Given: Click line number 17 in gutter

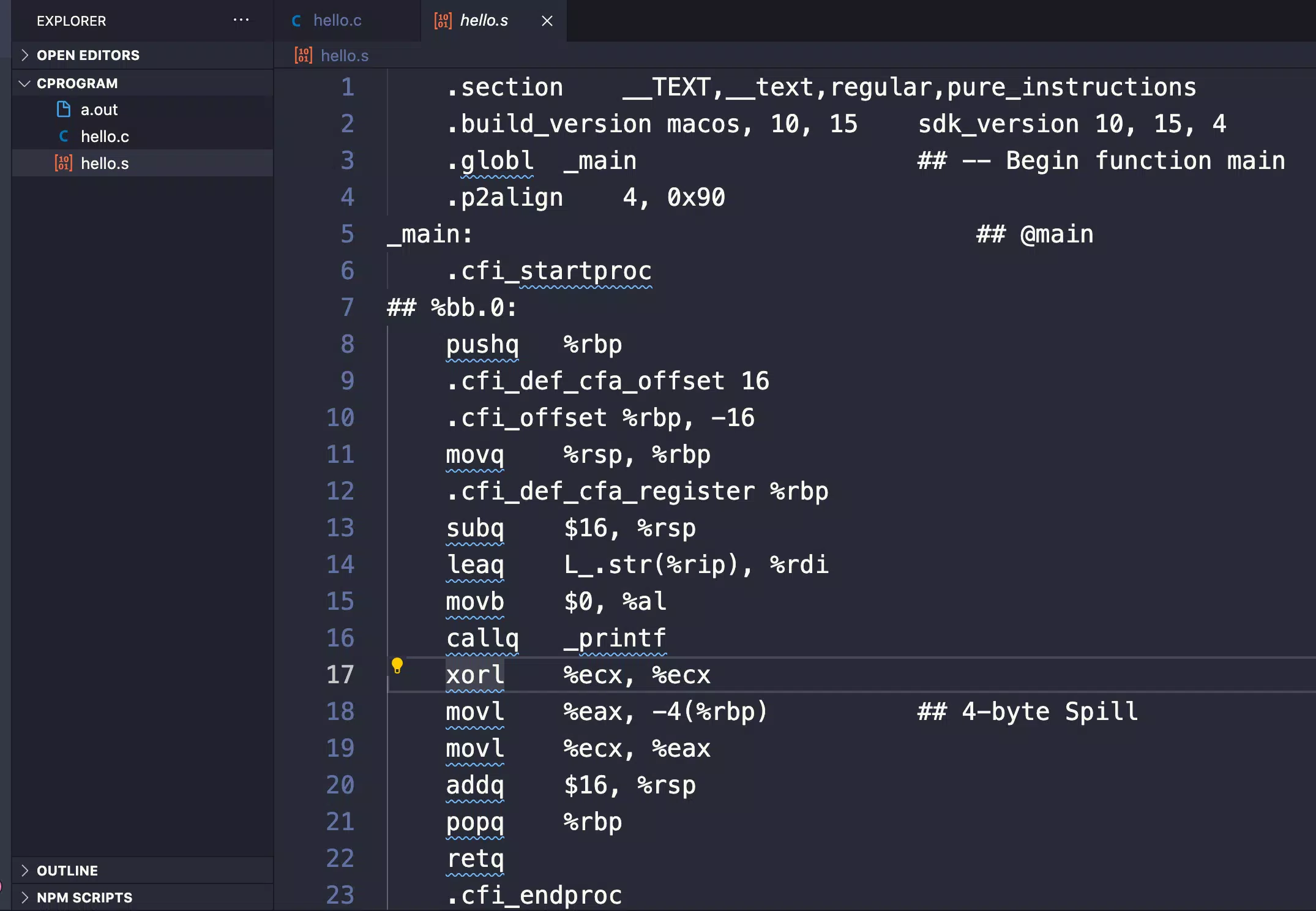Looking at the screenshot, I should coord(340,675).
